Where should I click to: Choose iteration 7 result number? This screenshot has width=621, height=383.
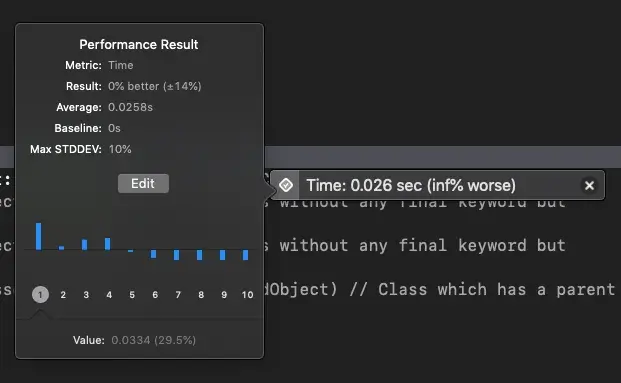[x=178, y=295]
